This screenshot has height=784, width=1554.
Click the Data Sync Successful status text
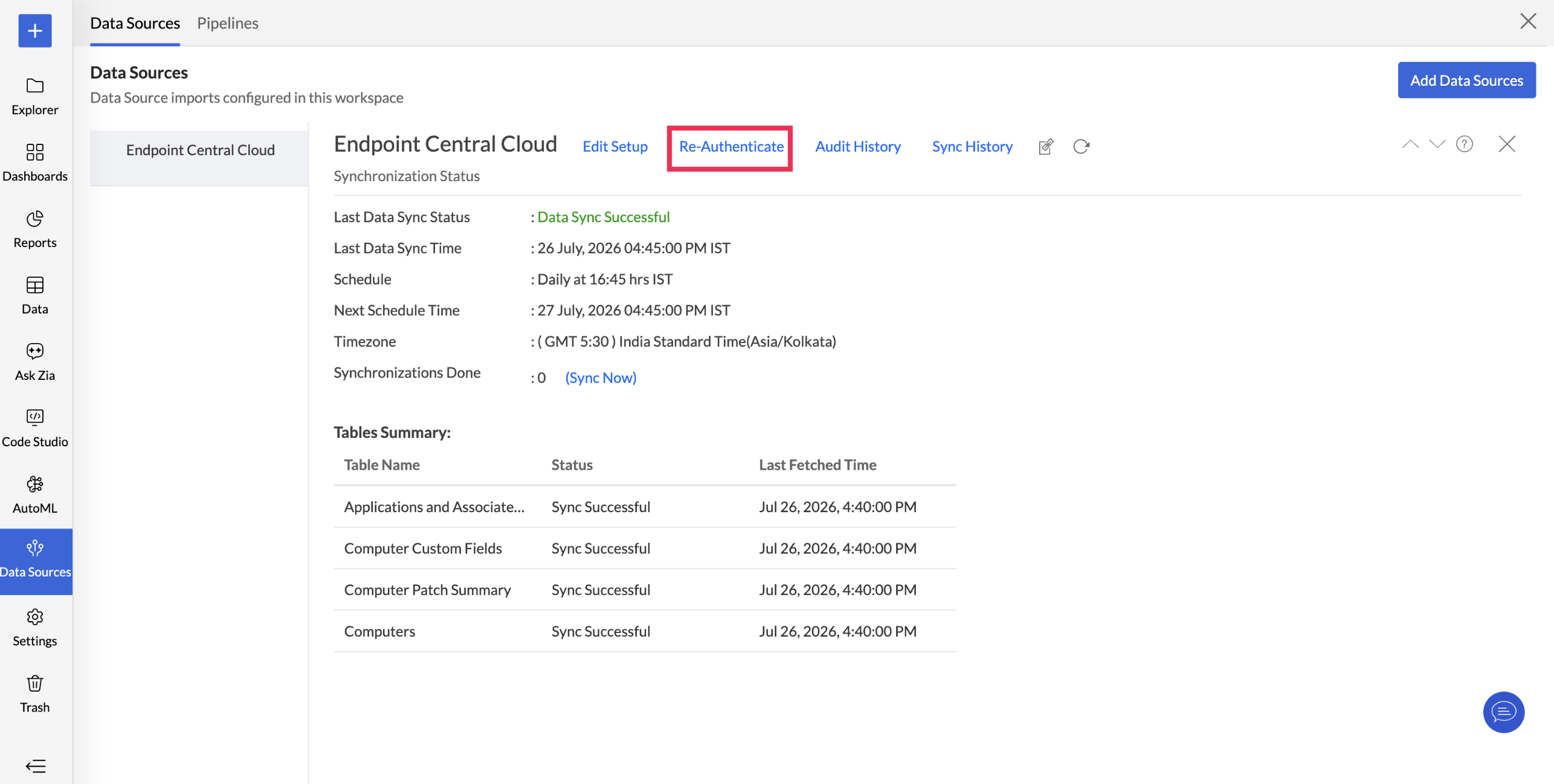604,217
